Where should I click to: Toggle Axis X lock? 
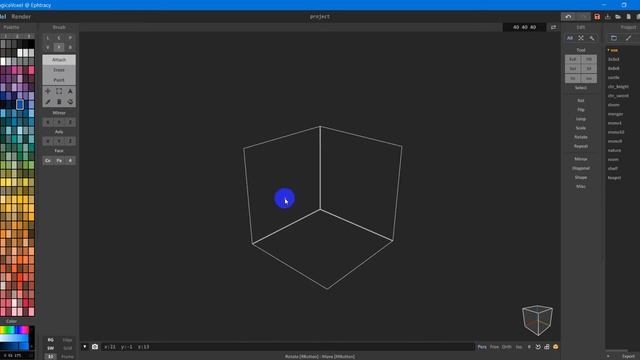click(48, 141)
